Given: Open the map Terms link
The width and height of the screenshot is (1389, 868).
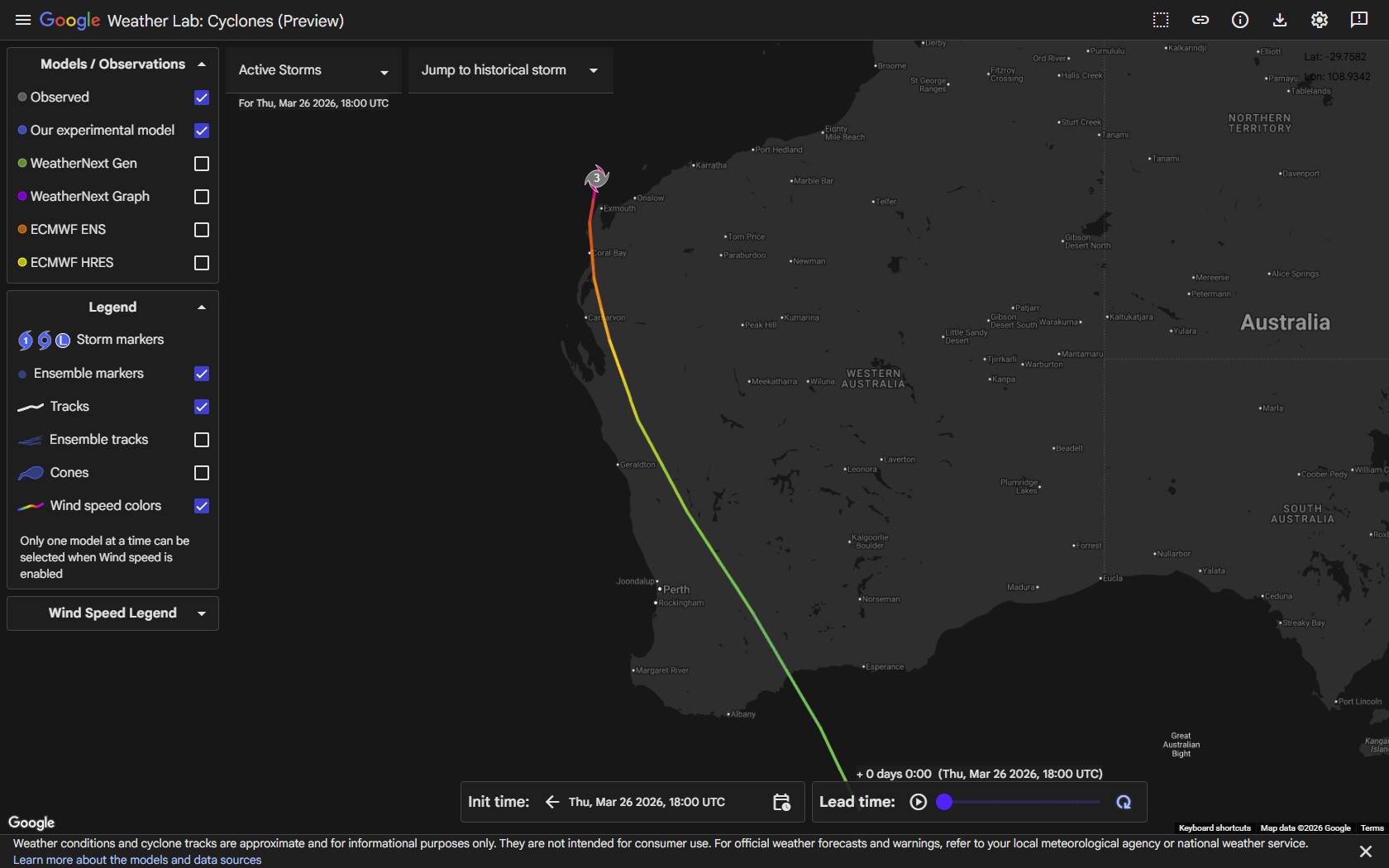Looking at the screenshot, I should (1372, 827).
